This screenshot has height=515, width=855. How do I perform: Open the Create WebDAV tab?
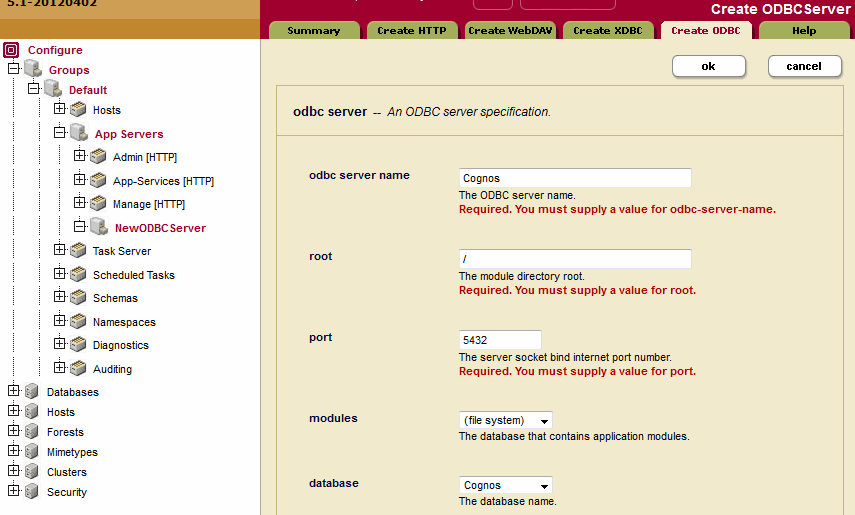[x=508, y=31]
